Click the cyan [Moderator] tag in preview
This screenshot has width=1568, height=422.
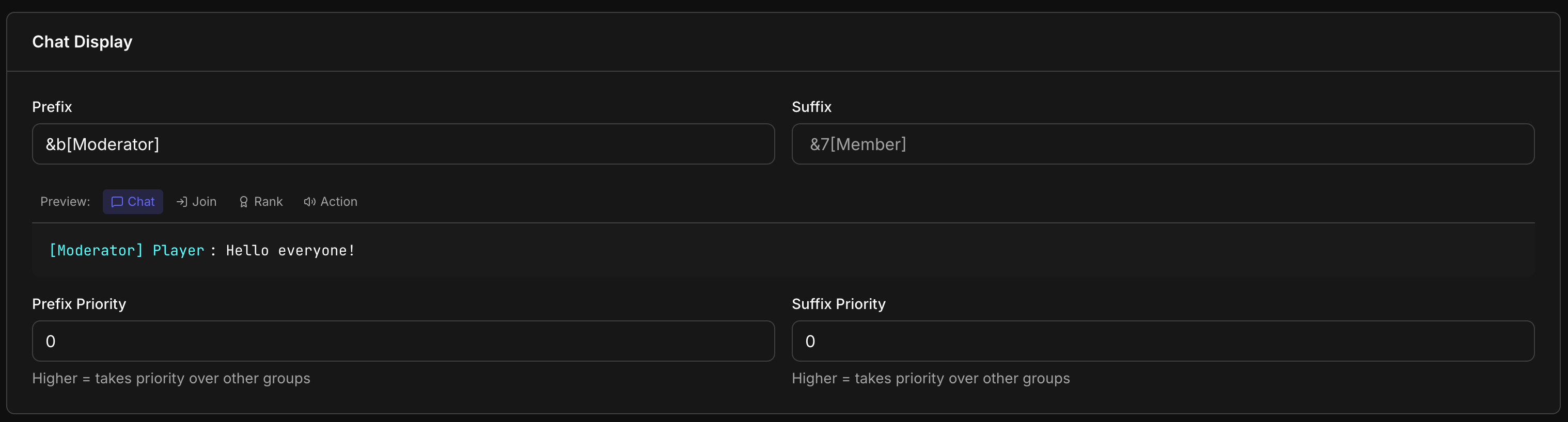(x=96, y=251)
